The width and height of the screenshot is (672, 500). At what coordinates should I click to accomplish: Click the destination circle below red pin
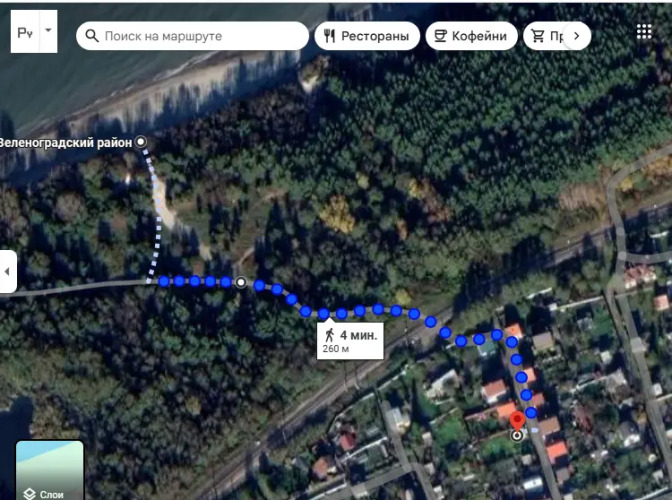(517, 436)
